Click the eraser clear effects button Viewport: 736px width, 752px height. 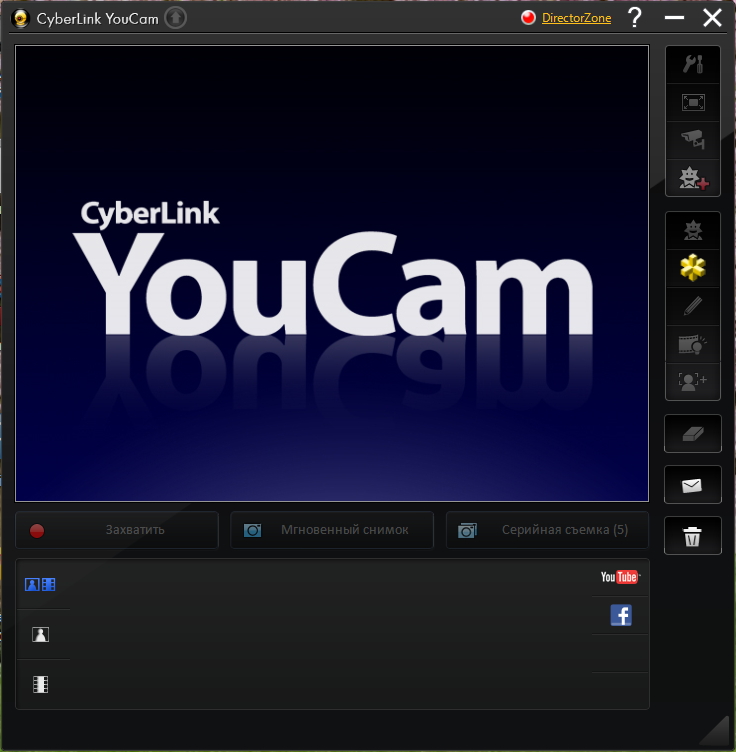point(693,434)
